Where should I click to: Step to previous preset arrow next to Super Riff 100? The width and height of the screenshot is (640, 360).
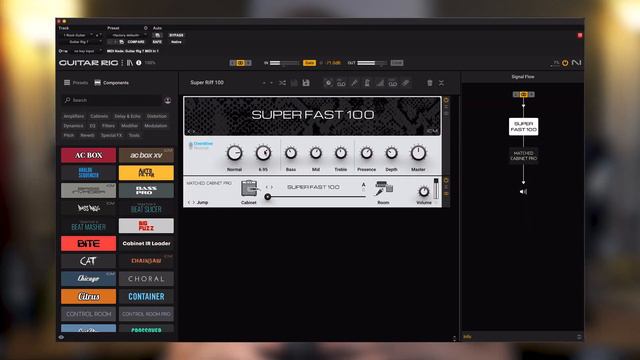pyautogui.click(x=263, y=83)
